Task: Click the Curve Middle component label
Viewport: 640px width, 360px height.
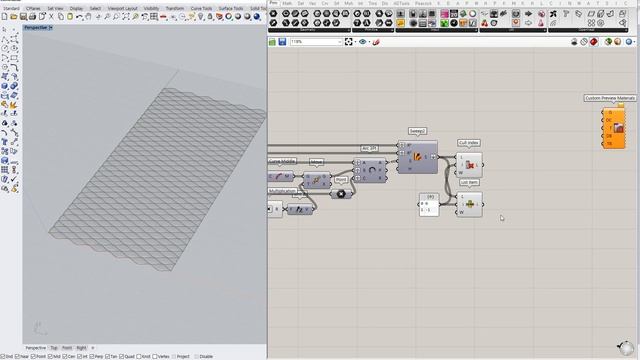Action: point(282,161)
